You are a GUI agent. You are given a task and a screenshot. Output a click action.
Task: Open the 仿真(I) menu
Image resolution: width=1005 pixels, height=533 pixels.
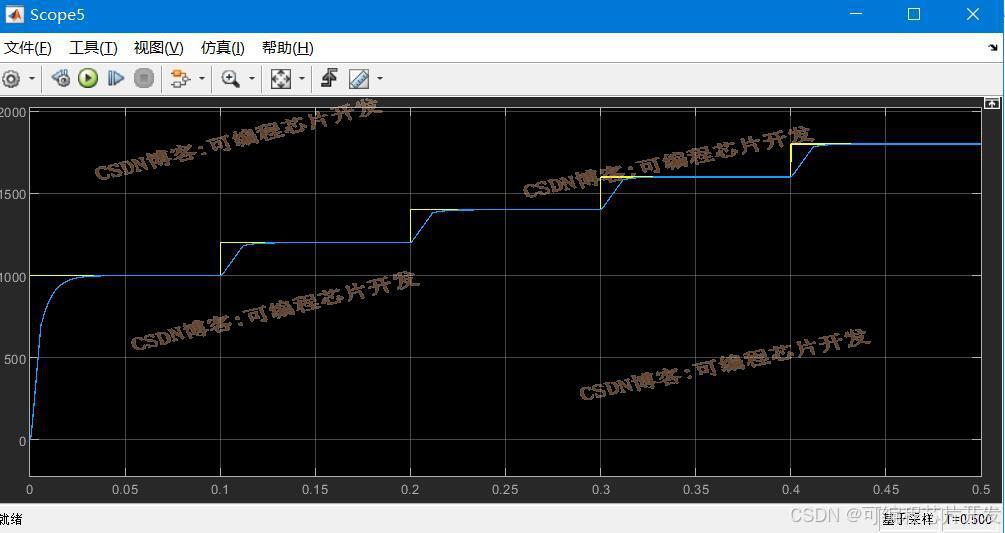coord(222,48)
